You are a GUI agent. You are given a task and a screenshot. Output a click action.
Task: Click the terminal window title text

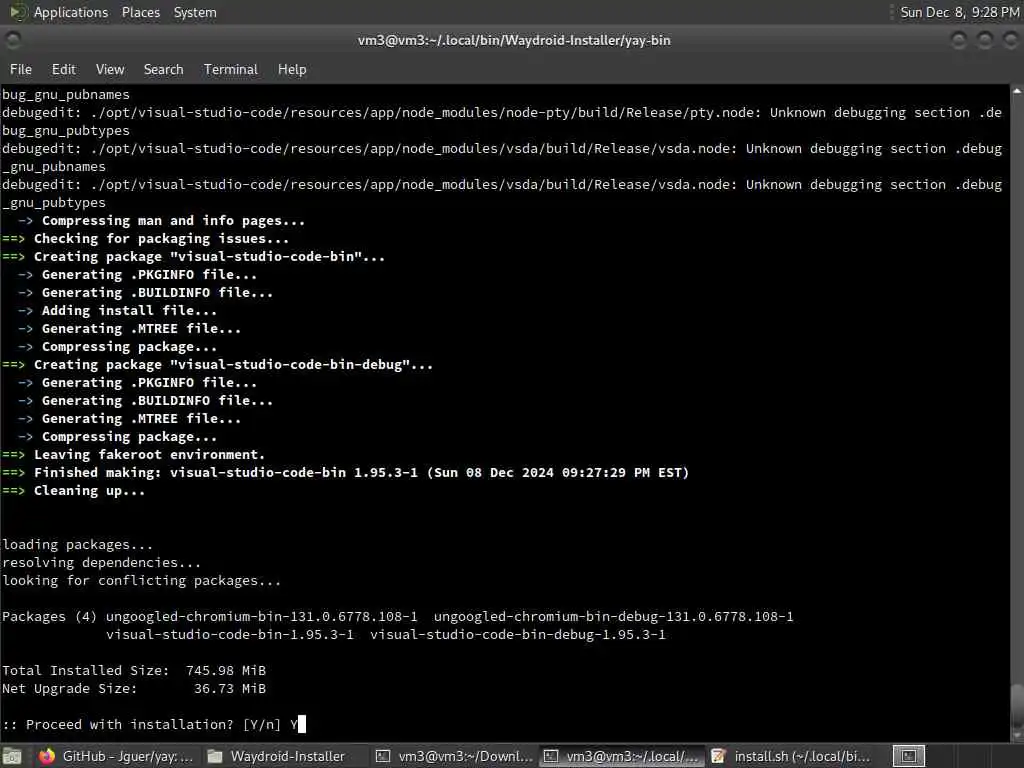coord(514,40)
